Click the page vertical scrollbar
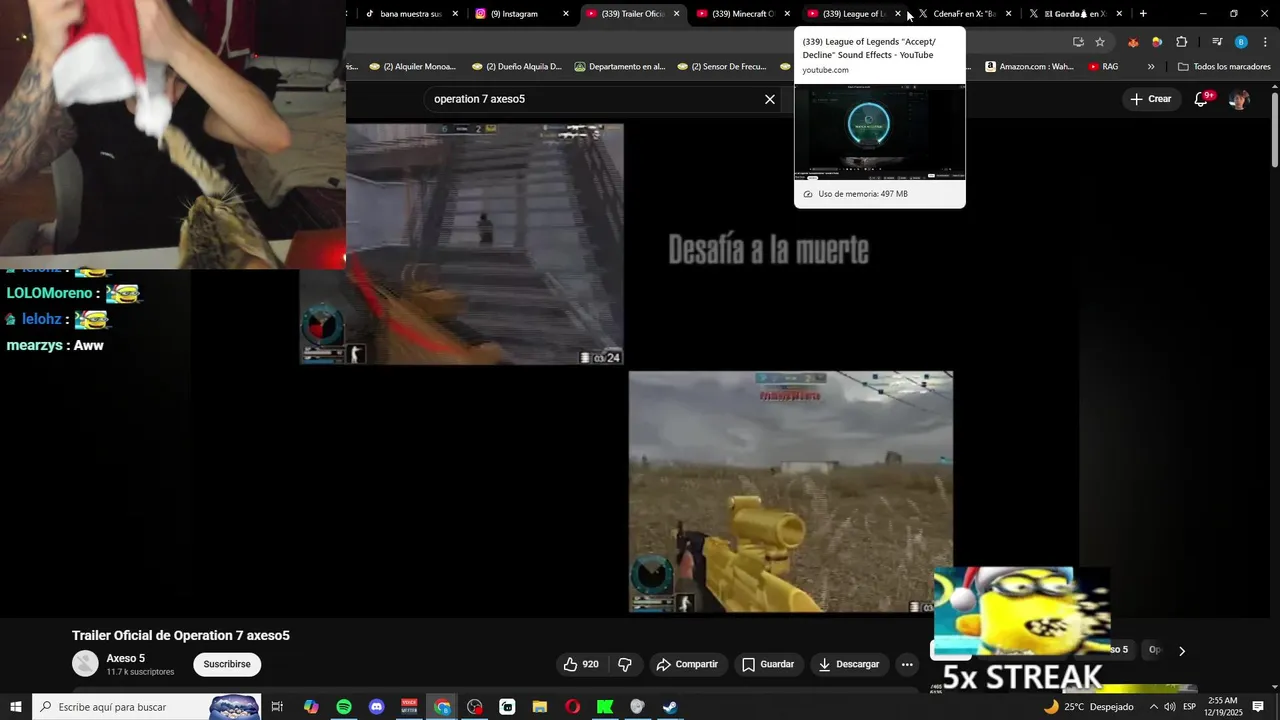Screen dimensions: 1280x720 [x=1274, y=129]
